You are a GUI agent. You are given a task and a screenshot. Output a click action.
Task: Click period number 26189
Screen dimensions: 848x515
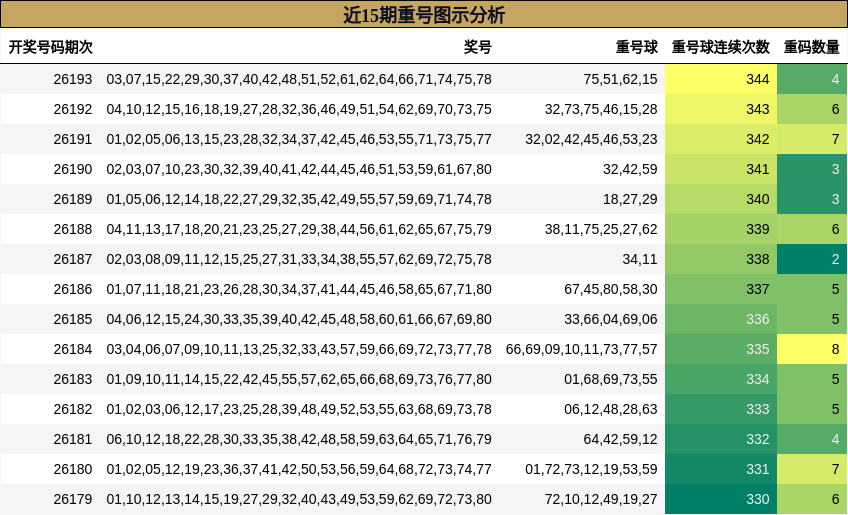(x=73, y=199)
